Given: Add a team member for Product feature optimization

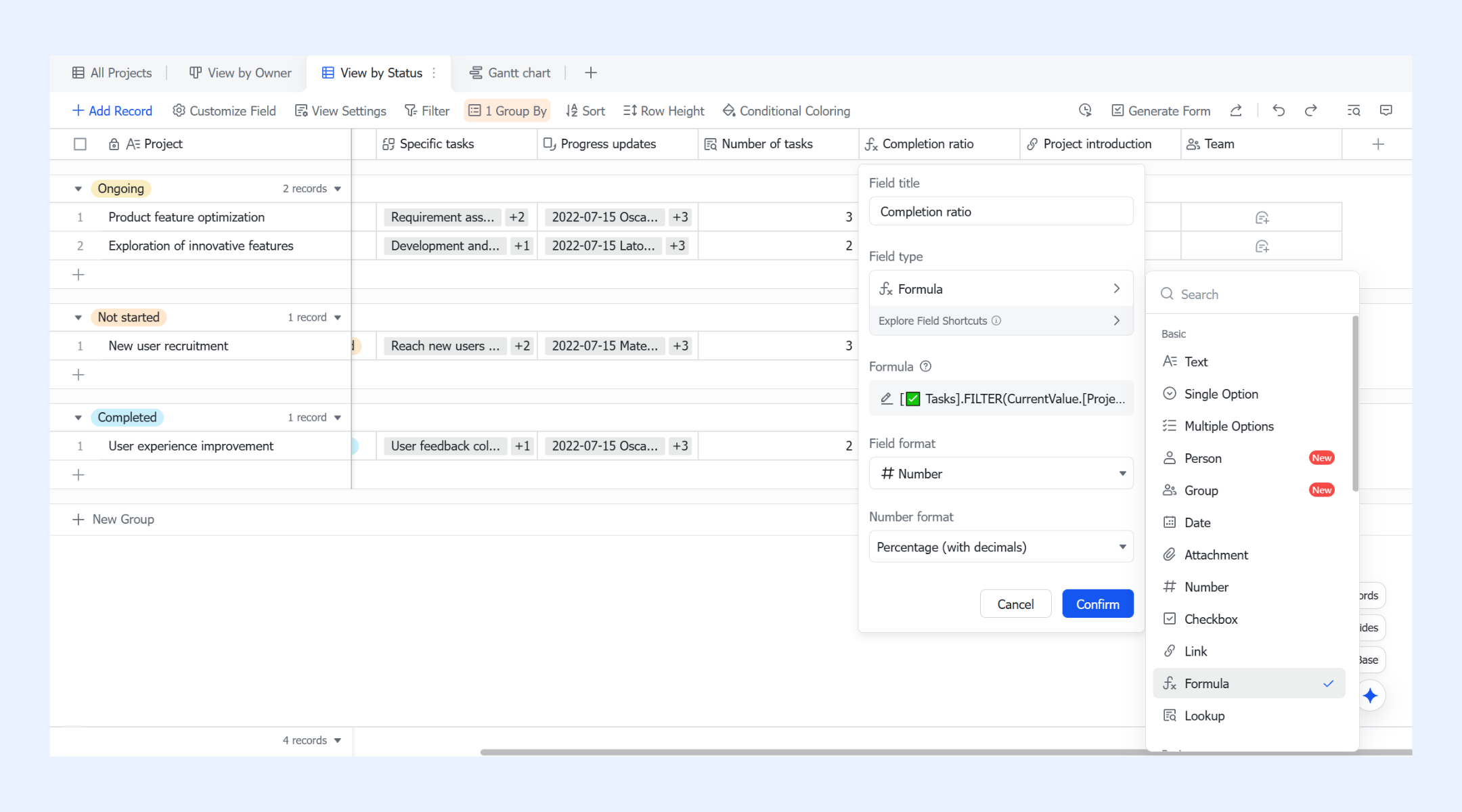Looking at the screenshot, I should [x=1262, y=217].
